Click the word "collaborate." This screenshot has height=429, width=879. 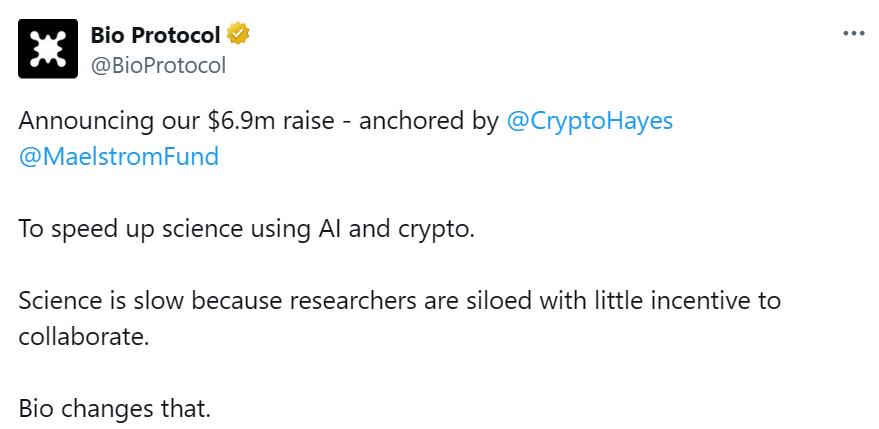pyautogui.click(x=83, y=336)
